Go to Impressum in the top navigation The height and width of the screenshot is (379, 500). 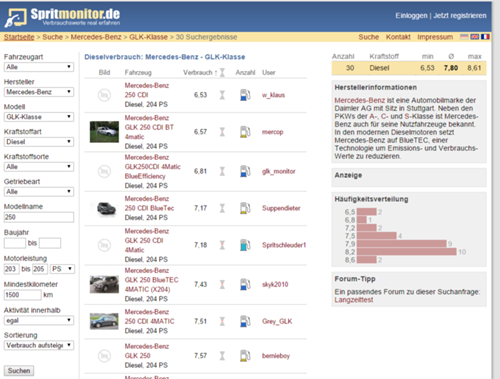[x=435, y=37]
